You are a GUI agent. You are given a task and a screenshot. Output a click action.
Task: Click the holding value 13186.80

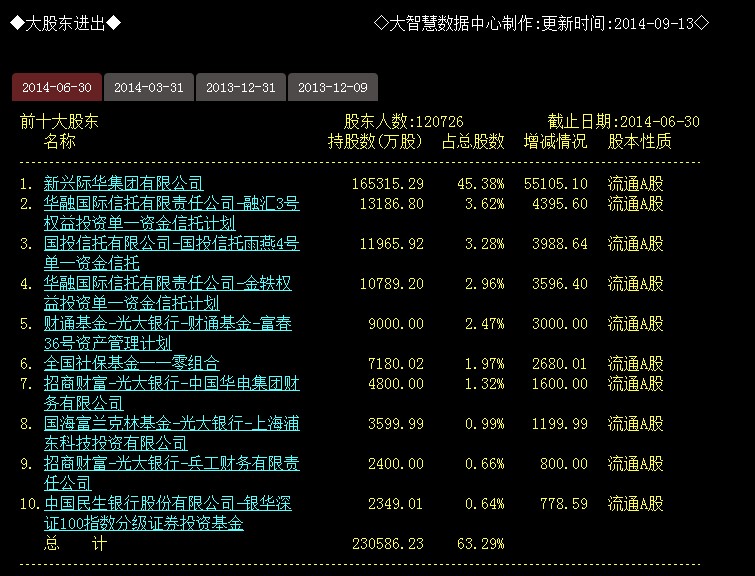pyautogui.click(x=391, y=204)
